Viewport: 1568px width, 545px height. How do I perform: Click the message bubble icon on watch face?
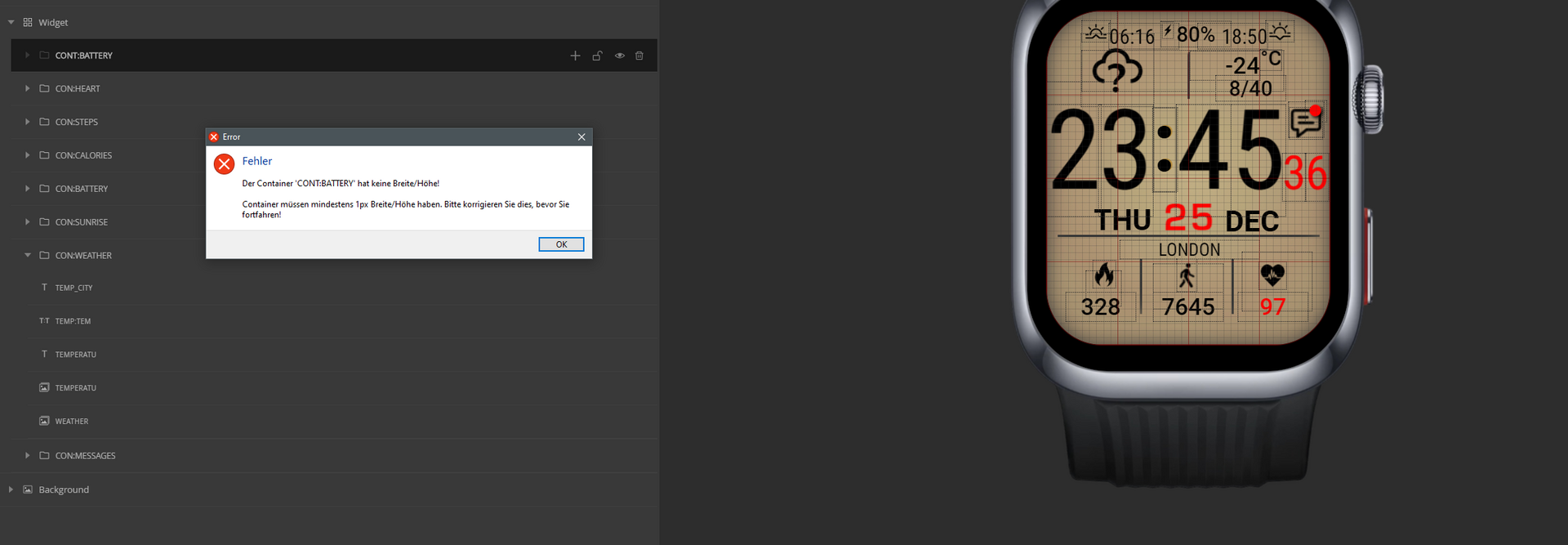[x=1305, y=122]
